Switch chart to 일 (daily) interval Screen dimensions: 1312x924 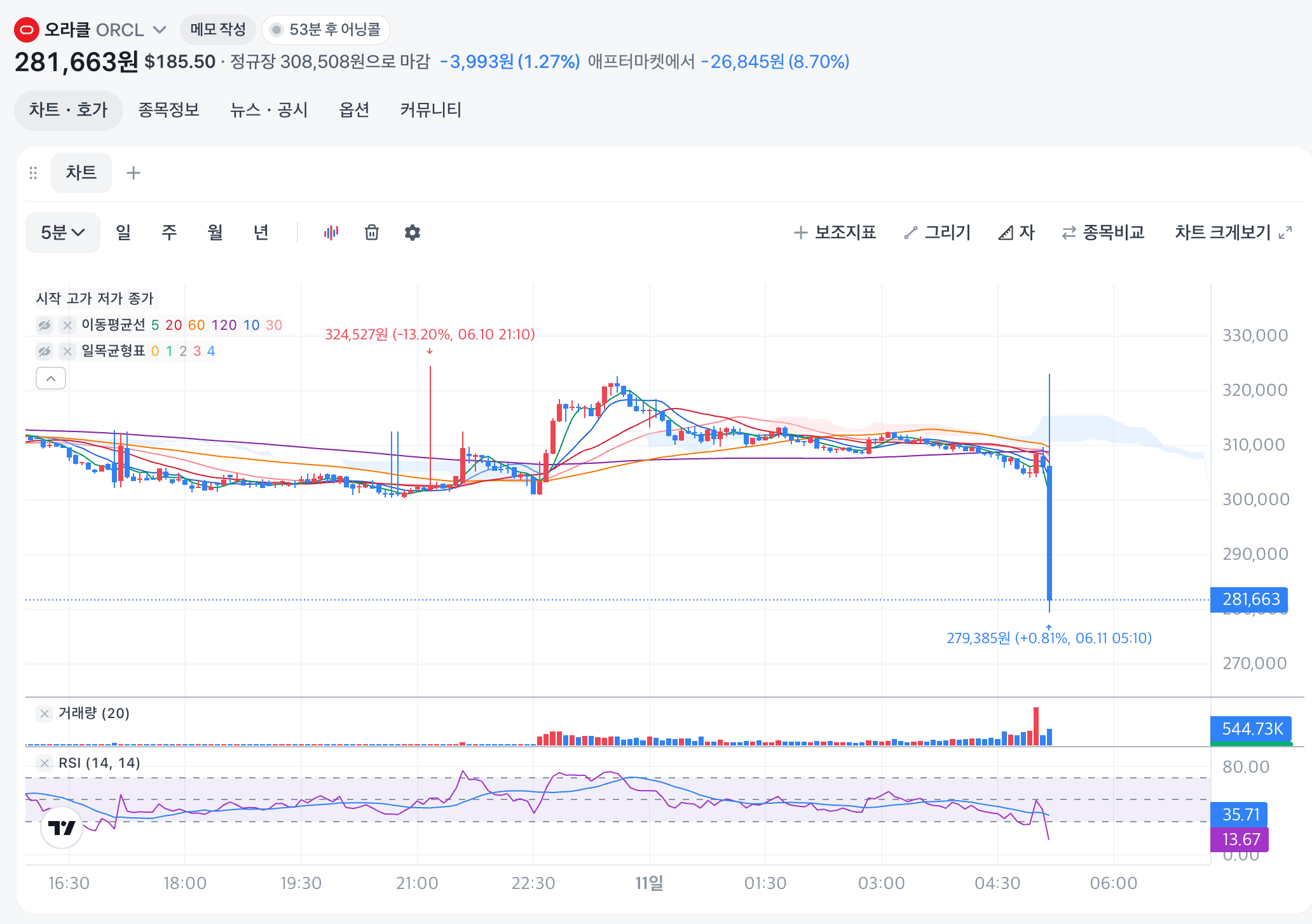pos(123,233)
